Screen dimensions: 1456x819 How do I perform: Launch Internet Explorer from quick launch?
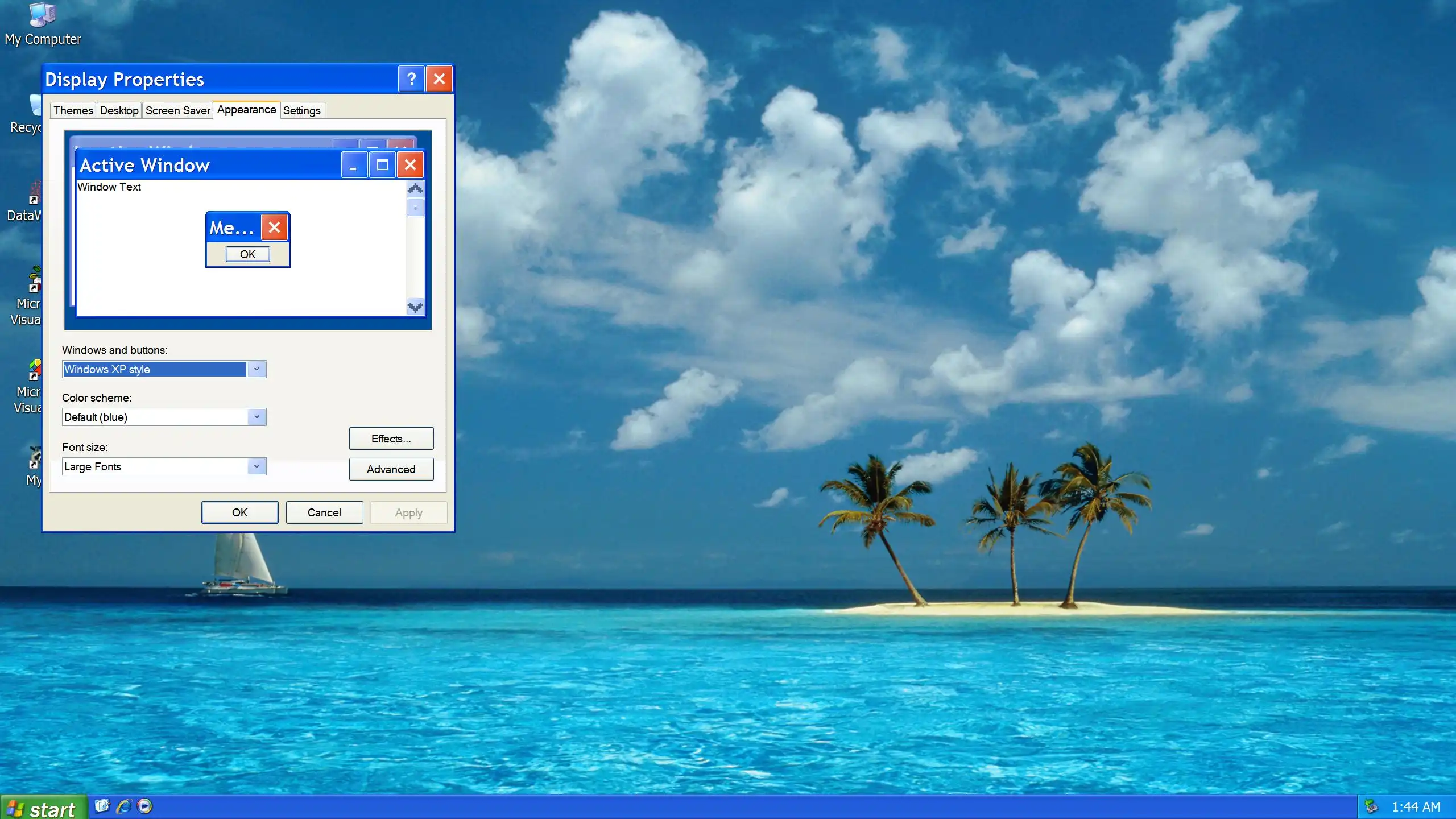pos(123,806)
